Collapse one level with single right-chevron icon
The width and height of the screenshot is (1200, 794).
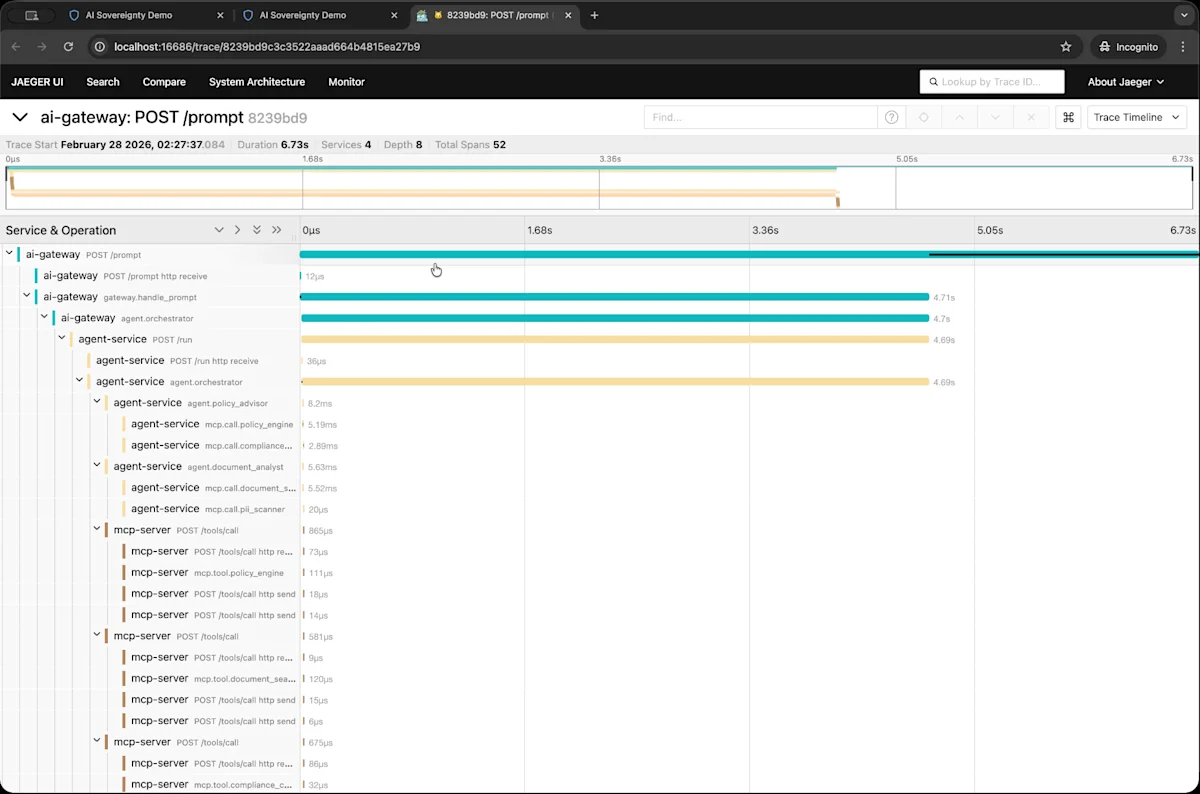coord(237,230)
